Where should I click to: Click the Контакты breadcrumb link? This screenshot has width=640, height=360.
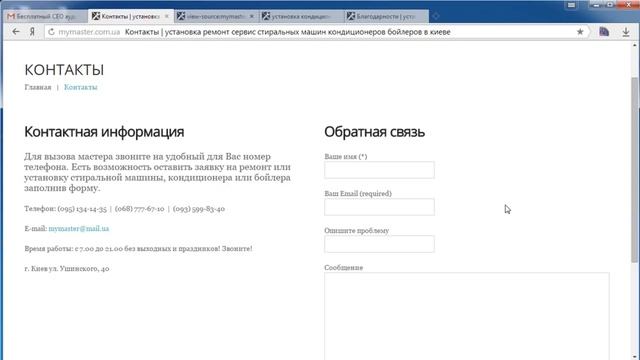point(81,87)
